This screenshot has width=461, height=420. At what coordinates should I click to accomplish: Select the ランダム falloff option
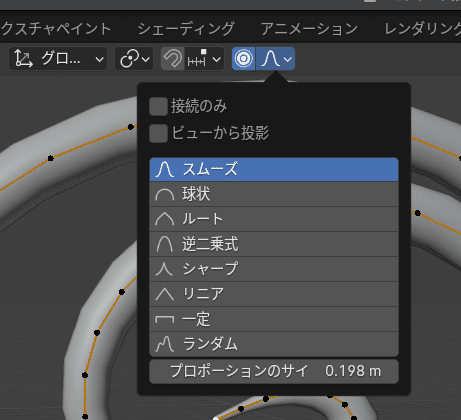(x=274, y=344)
